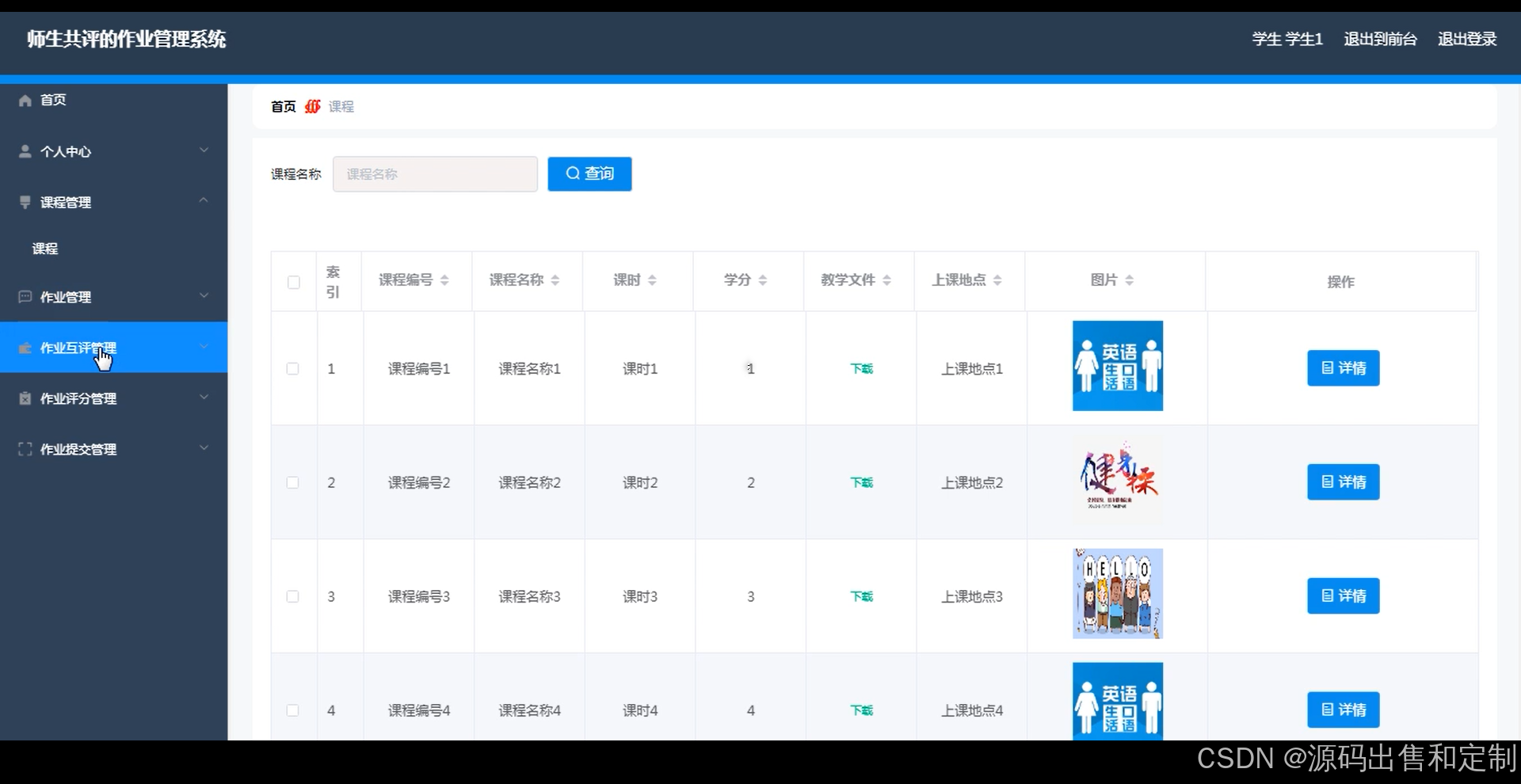Click the 作业提交管理 bracket icon
Image resolution: width=1521 pixels, height=784 pixels.
[x=25, y=449]
